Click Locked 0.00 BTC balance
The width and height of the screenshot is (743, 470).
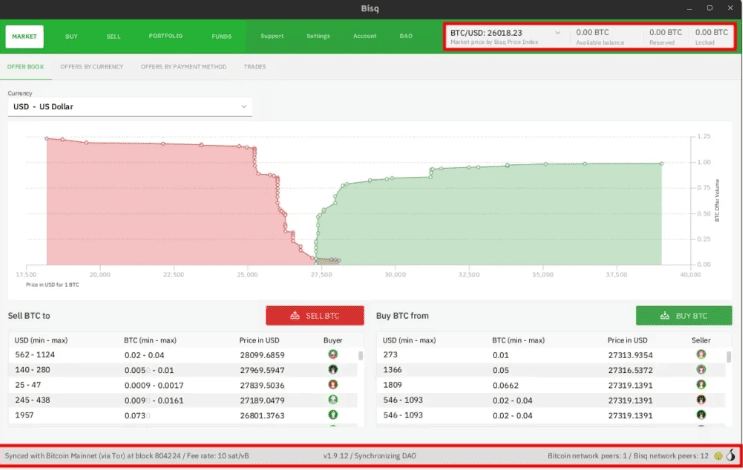(x=711, y=36)
